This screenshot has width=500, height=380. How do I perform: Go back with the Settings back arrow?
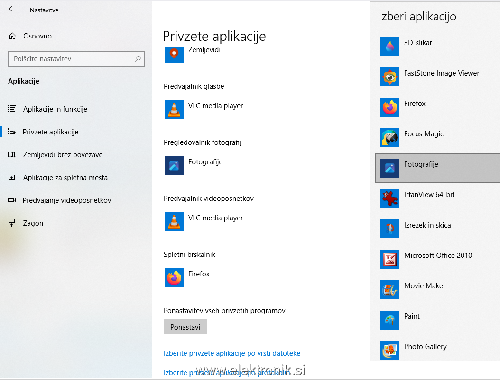click(11, 9)
